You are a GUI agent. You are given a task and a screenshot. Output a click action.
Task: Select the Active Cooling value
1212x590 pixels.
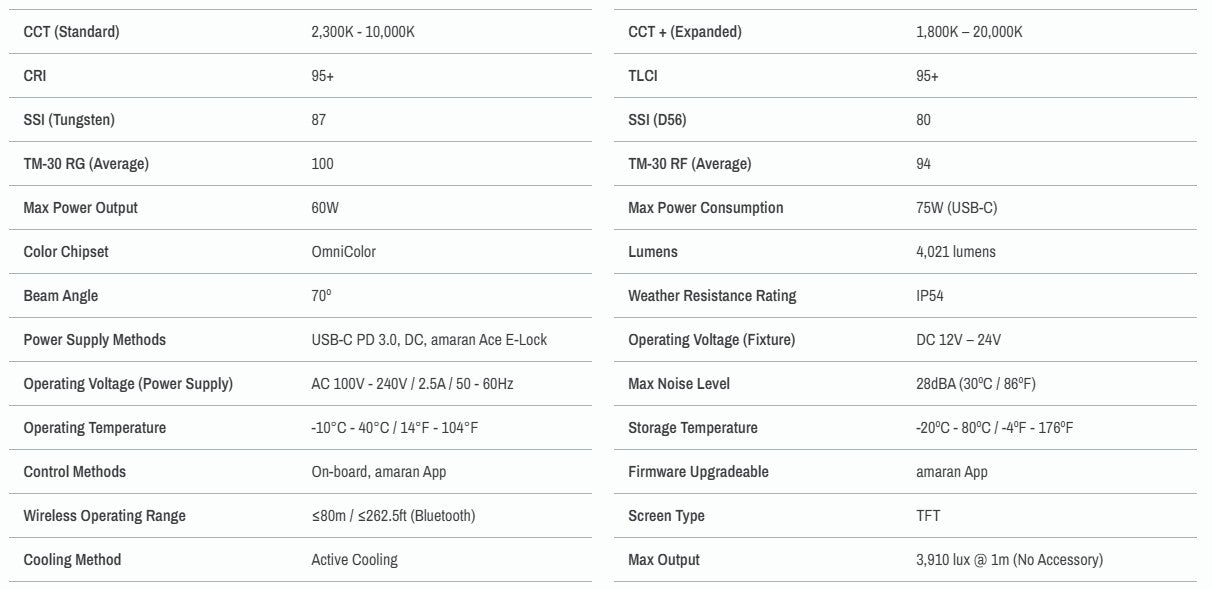[354, 560]
